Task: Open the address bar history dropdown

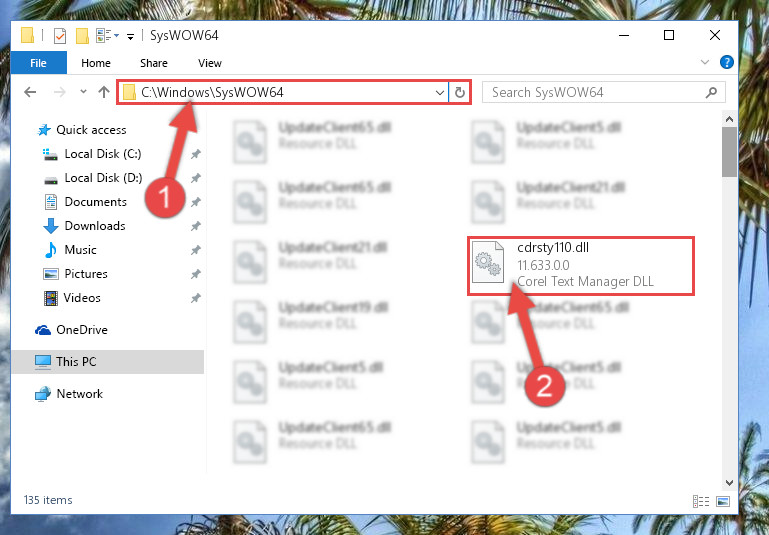Action: pyautogui.click(x=439, y=92)
